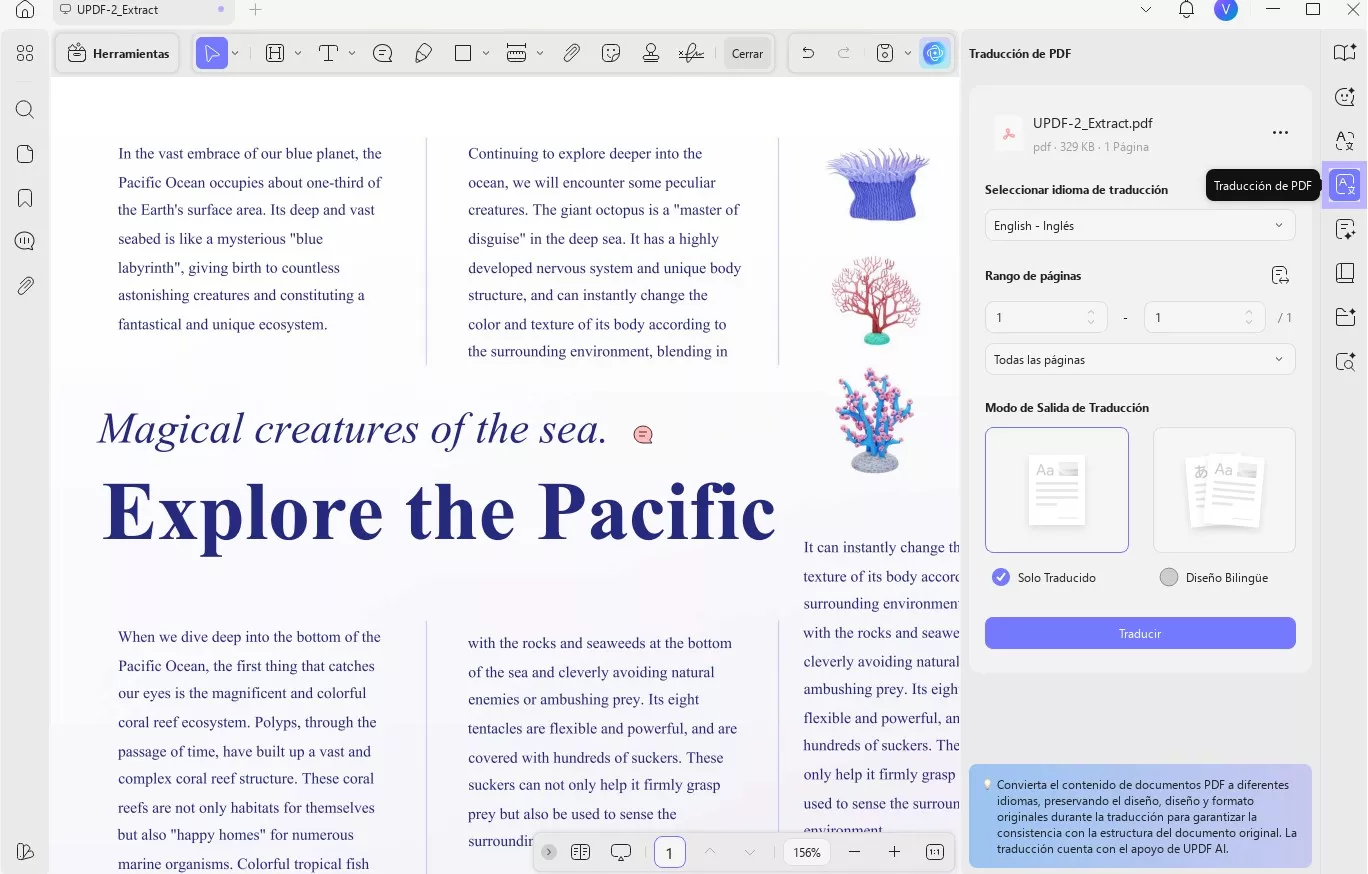Click the note-with-sparkle icon in right sidebar
The width and height of the screenshot is (1368, 874).
pos(1345,230)
